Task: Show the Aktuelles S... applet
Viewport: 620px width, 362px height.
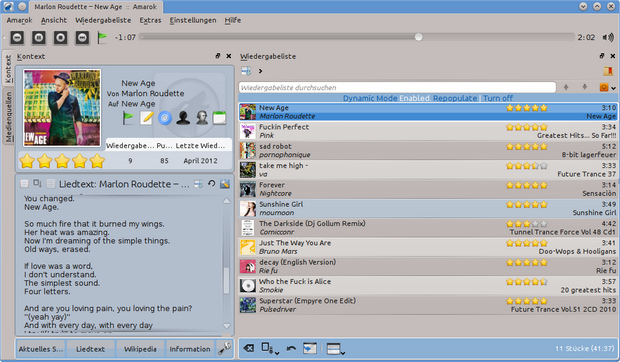Action: (x=41, y=349)
